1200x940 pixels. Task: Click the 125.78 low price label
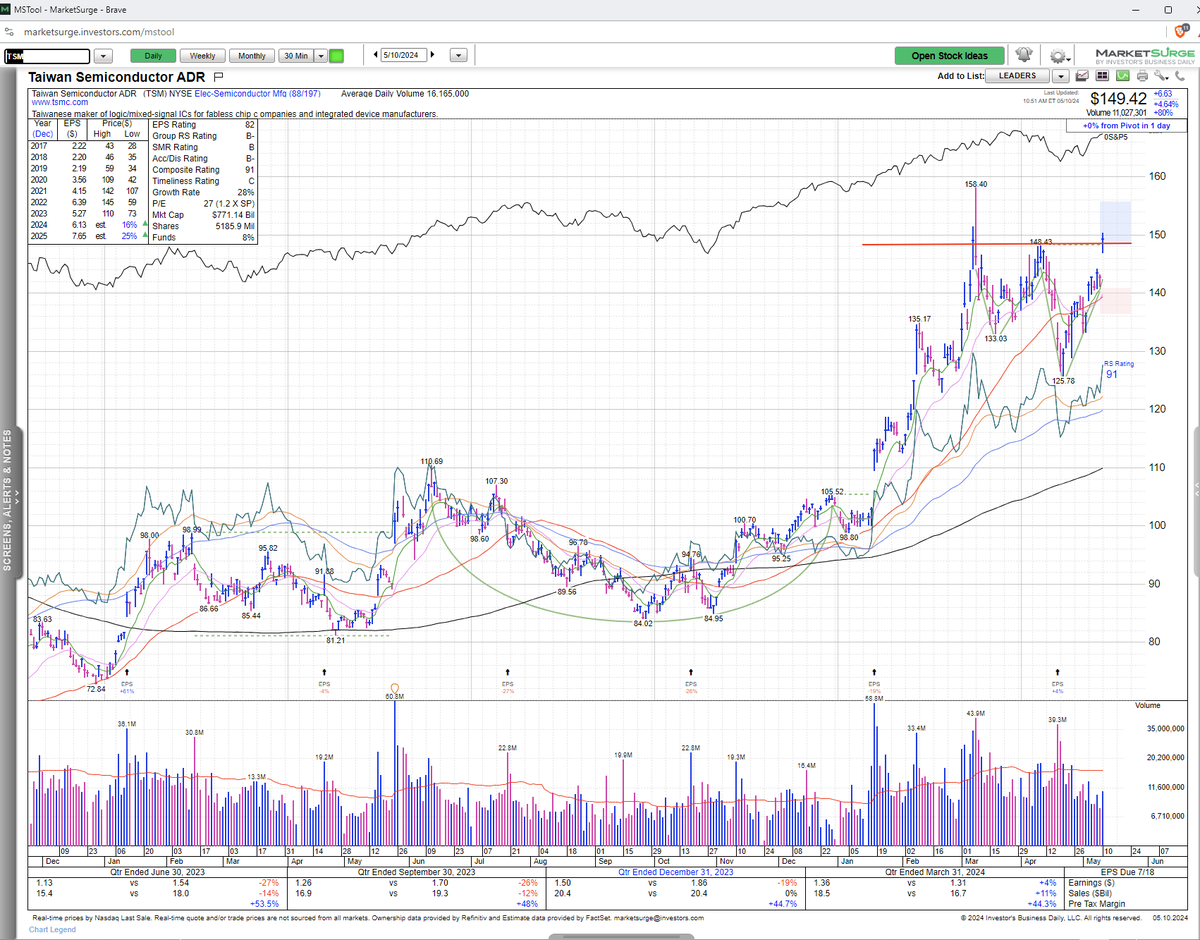point(1064,381)
